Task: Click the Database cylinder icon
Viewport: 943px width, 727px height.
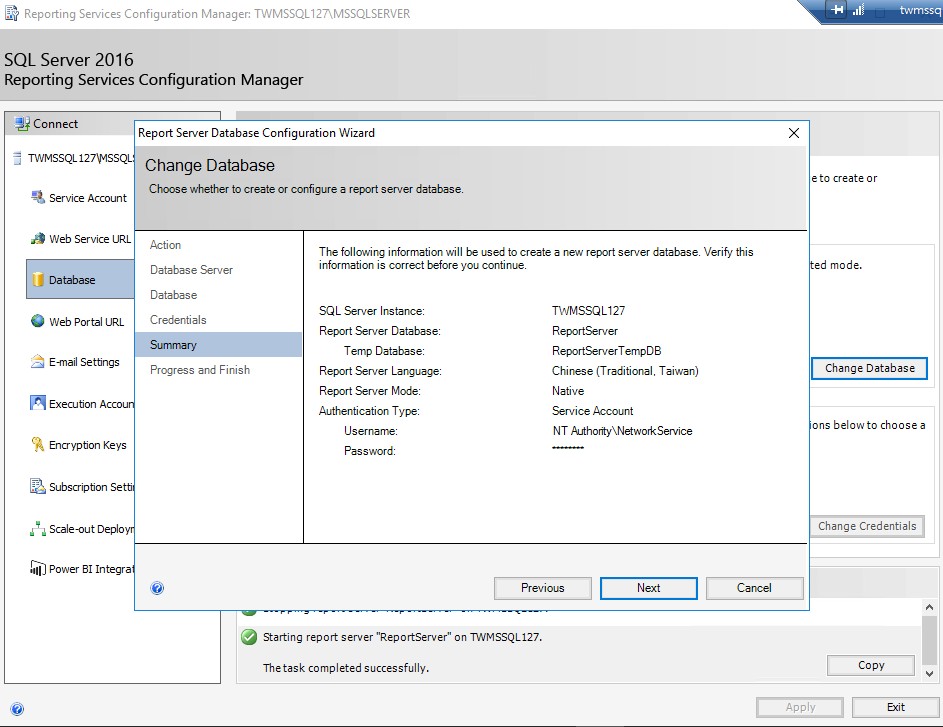Action: pyautogui.click(x=38, y=280)
